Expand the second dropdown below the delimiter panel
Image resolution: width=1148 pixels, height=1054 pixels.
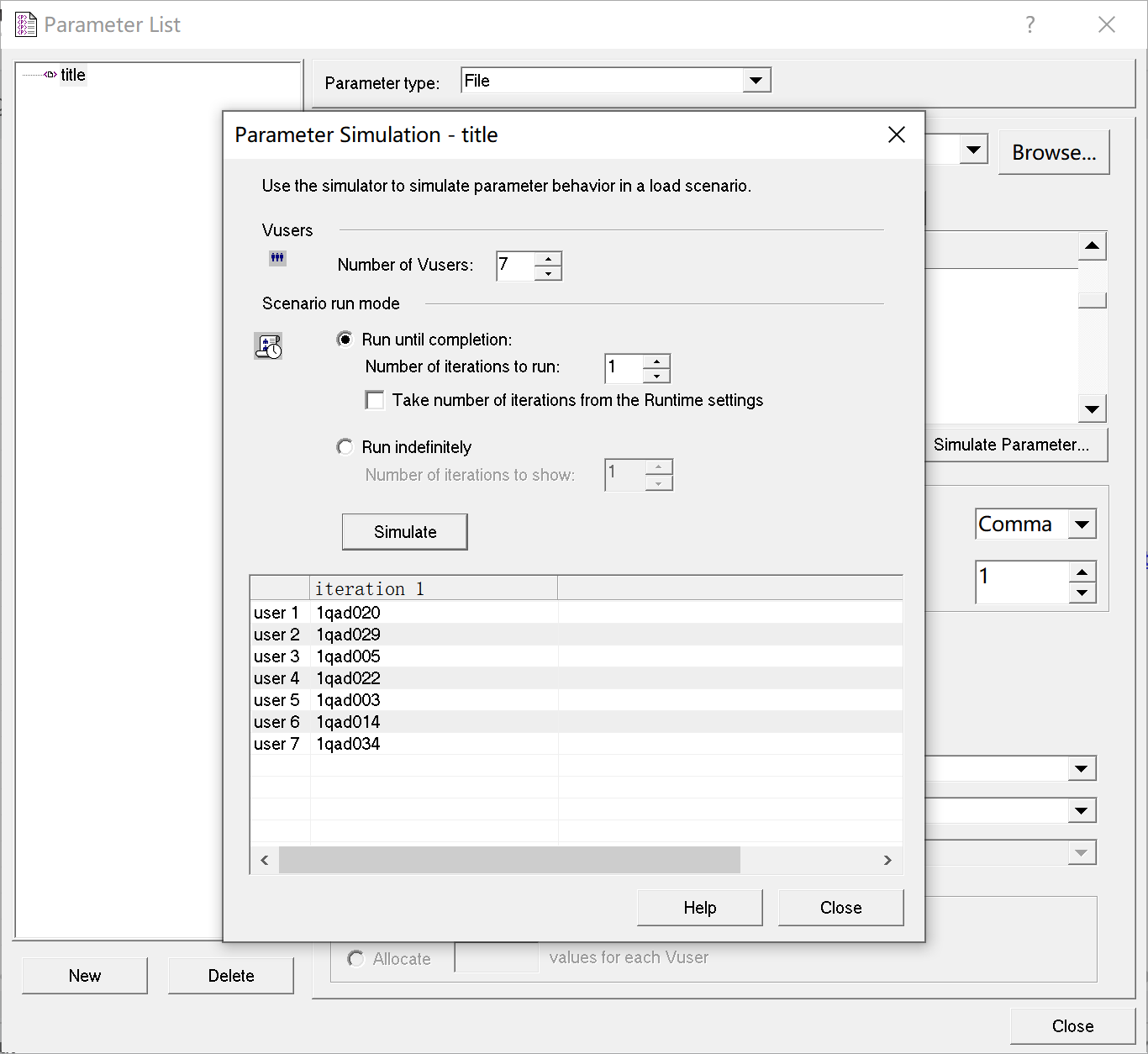click(1082, 810)
